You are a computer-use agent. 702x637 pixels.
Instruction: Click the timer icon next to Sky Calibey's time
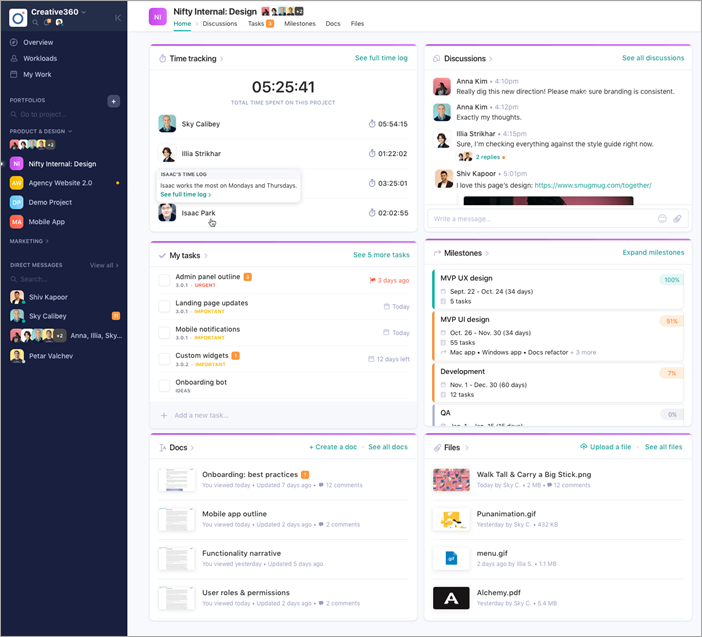click(x=372, y=124)
